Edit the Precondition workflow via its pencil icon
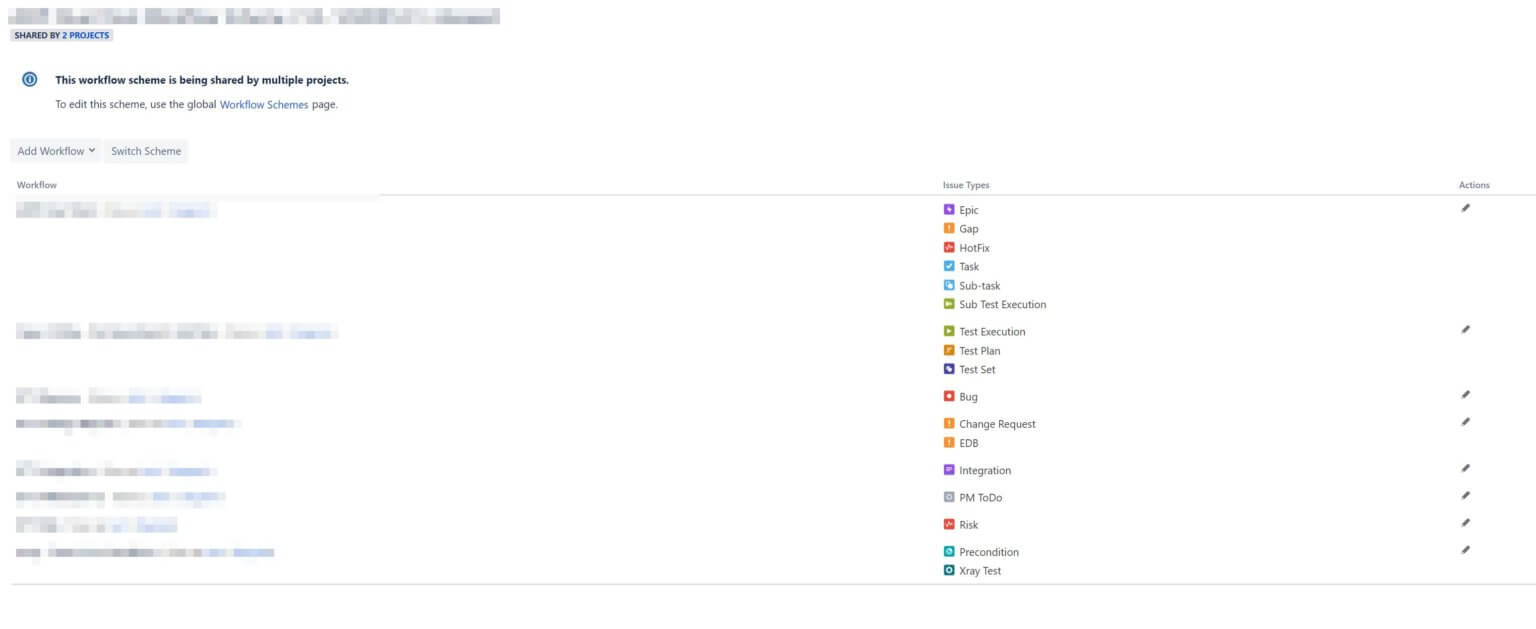 (1465, 548)
